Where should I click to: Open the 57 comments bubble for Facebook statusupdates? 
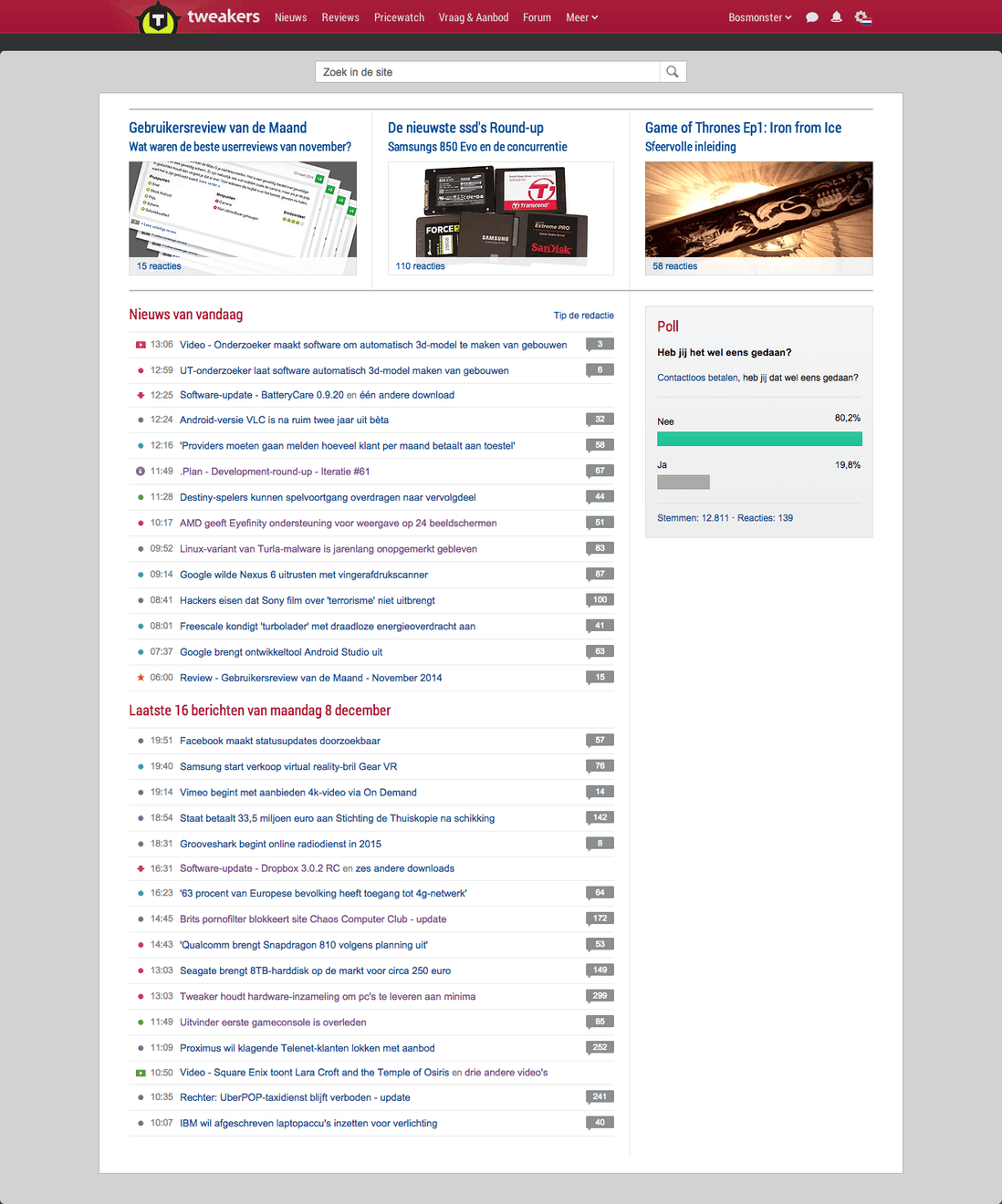pos(600,741)
